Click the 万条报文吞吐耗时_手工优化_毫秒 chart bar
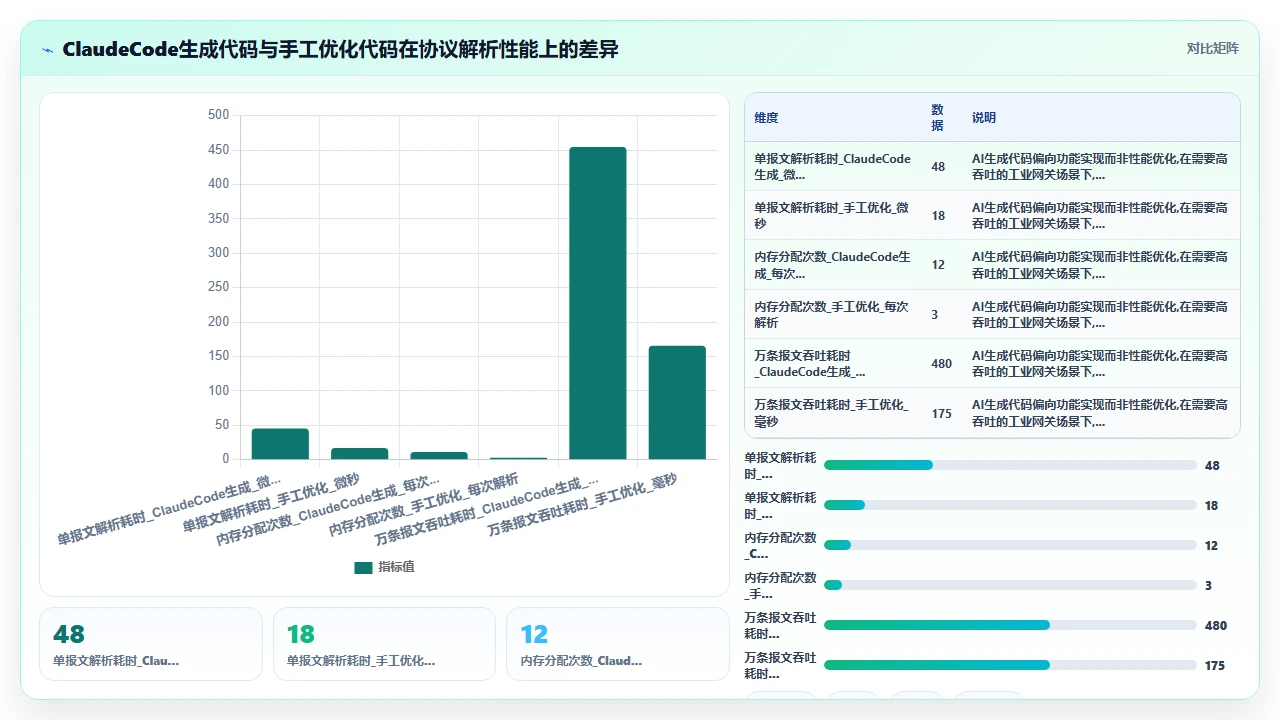The image size is (1280, 720). (677, 402)
